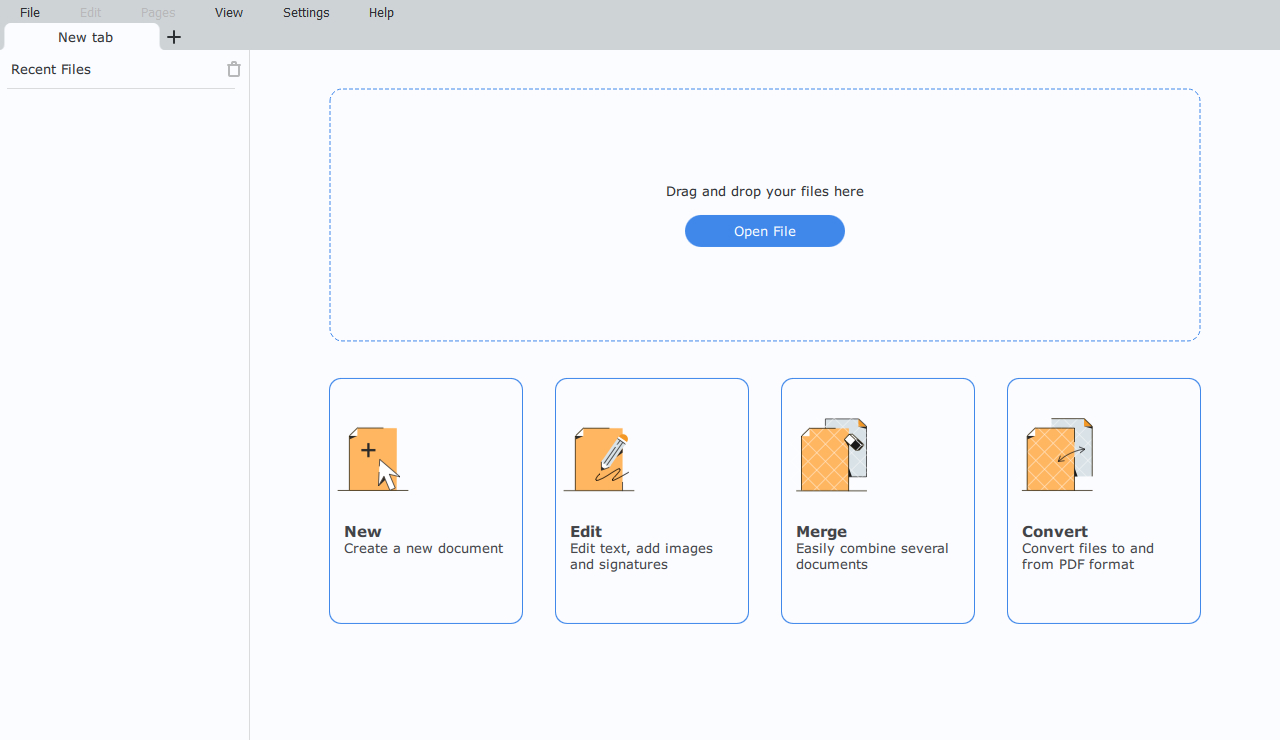Clear Recent Files using the trash icon
This screenshot has width=1280, height=740.
234,69
